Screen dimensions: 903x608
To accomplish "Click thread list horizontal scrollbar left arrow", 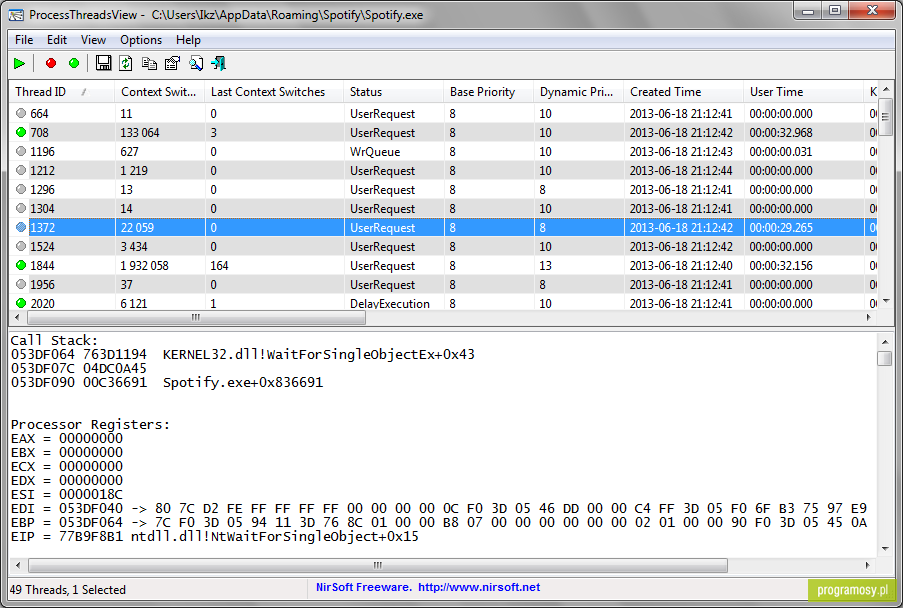I will [x=17, y=317].
